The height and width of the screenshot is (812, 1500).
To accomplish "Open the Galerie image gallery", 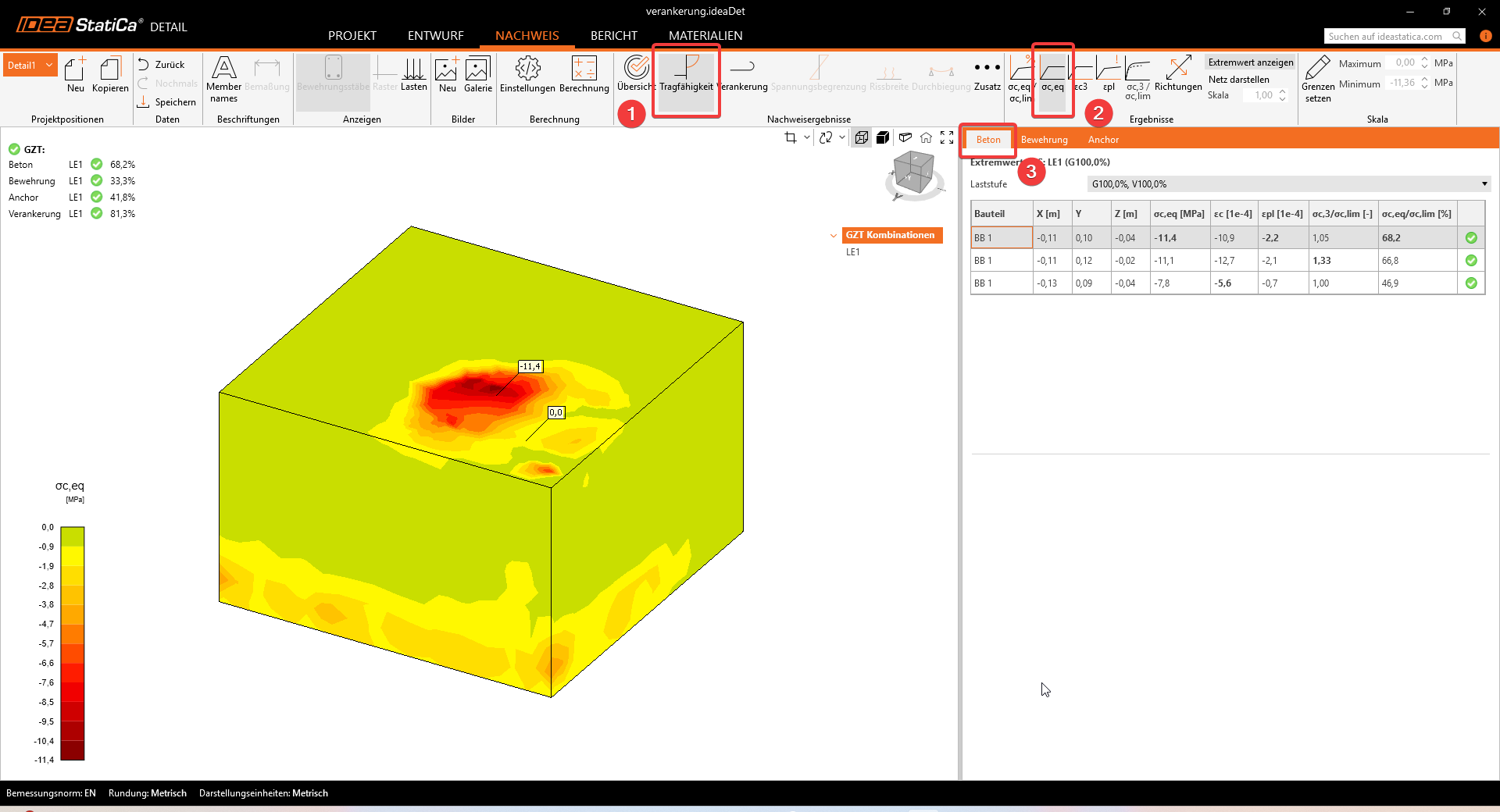I will tap(477, 75).
